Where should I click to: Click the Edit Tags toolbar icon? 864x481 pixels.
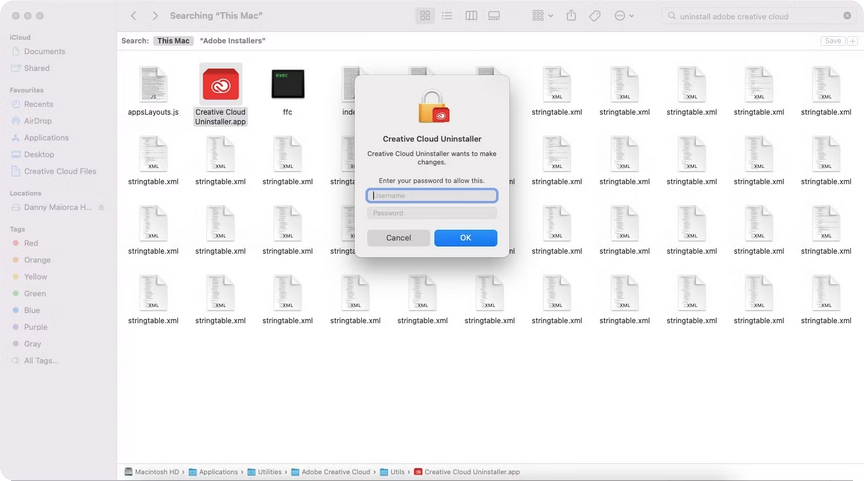tap(595, 16)
